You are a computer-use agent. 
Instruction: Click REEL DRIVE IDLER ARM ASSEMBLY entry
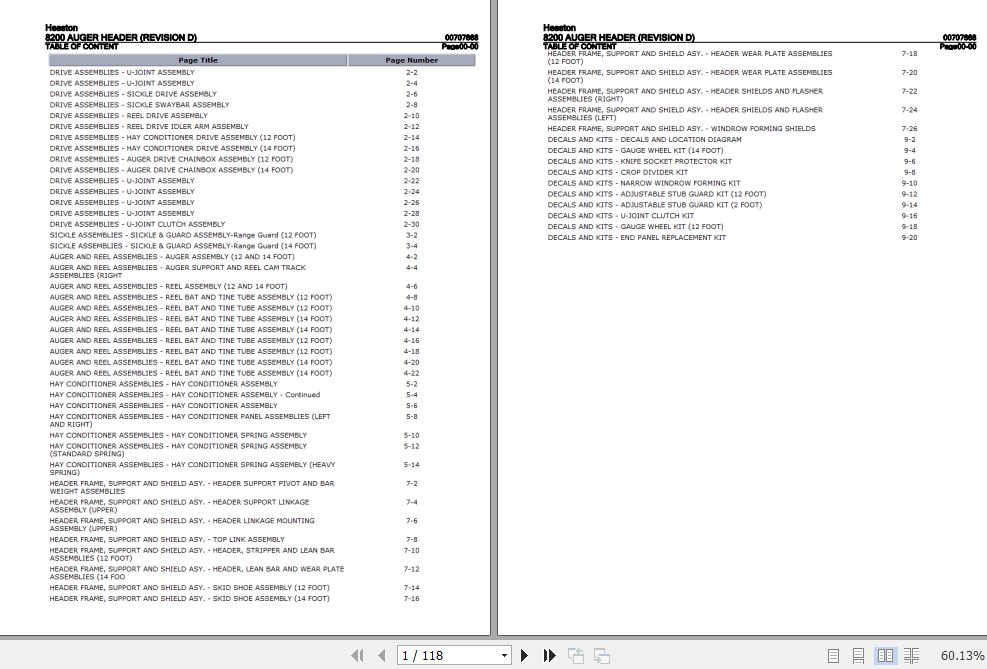(x=149, y=126)
